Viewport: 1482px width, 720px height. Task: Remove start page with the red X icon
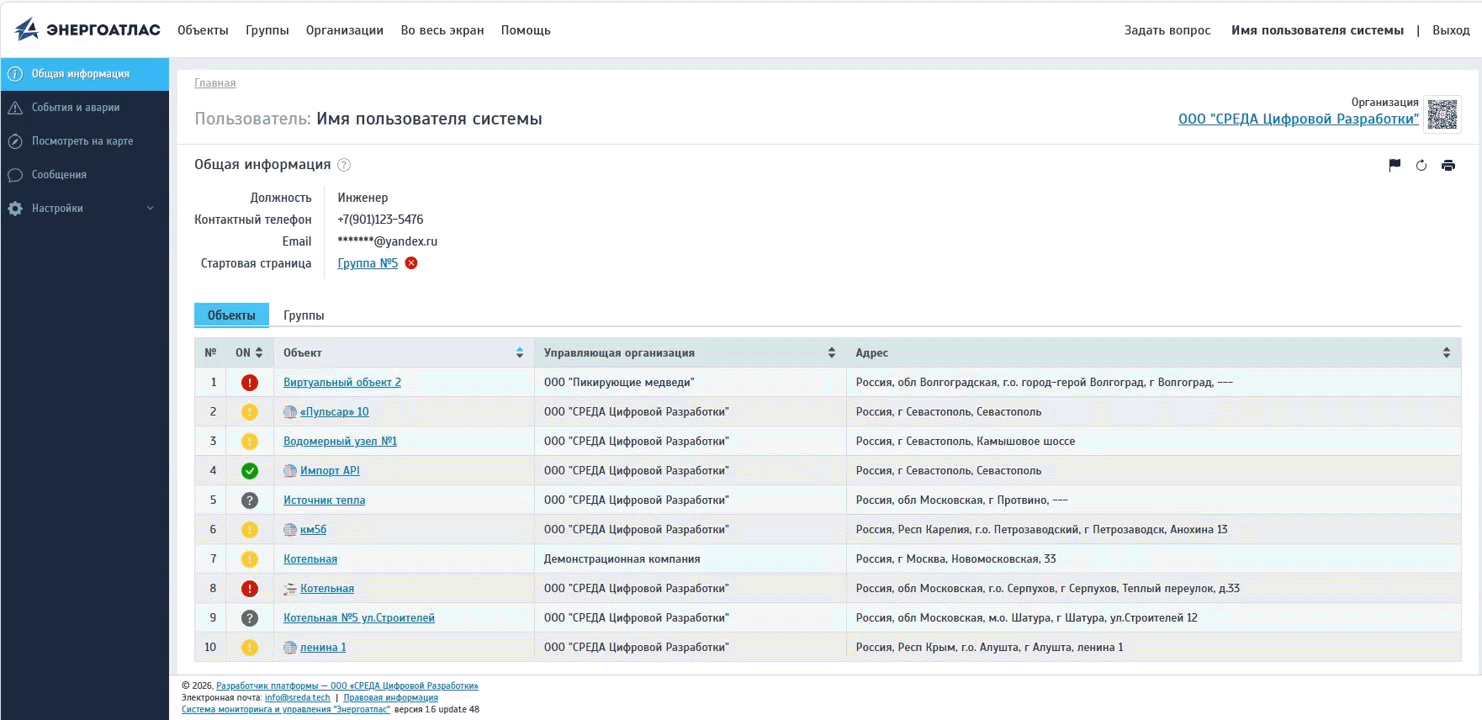pyautogui.click(x=411, y=263)
